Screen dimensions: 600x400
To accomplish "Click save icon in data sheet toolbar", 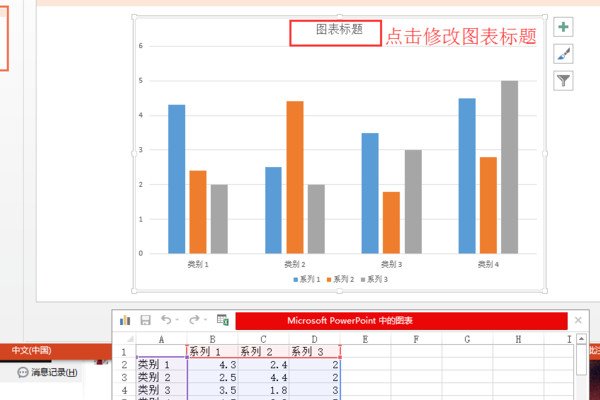I will click(x=145, y=320).
